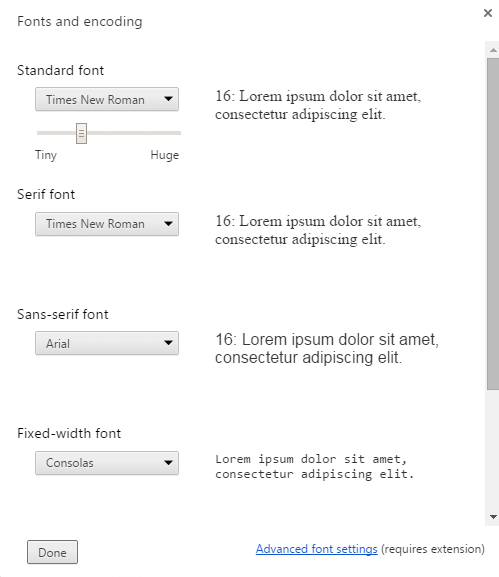This screenshot has width=499, height=577.
Task: Open the Fixed-width font Consolas dropdown
Action: pos(107,463)
